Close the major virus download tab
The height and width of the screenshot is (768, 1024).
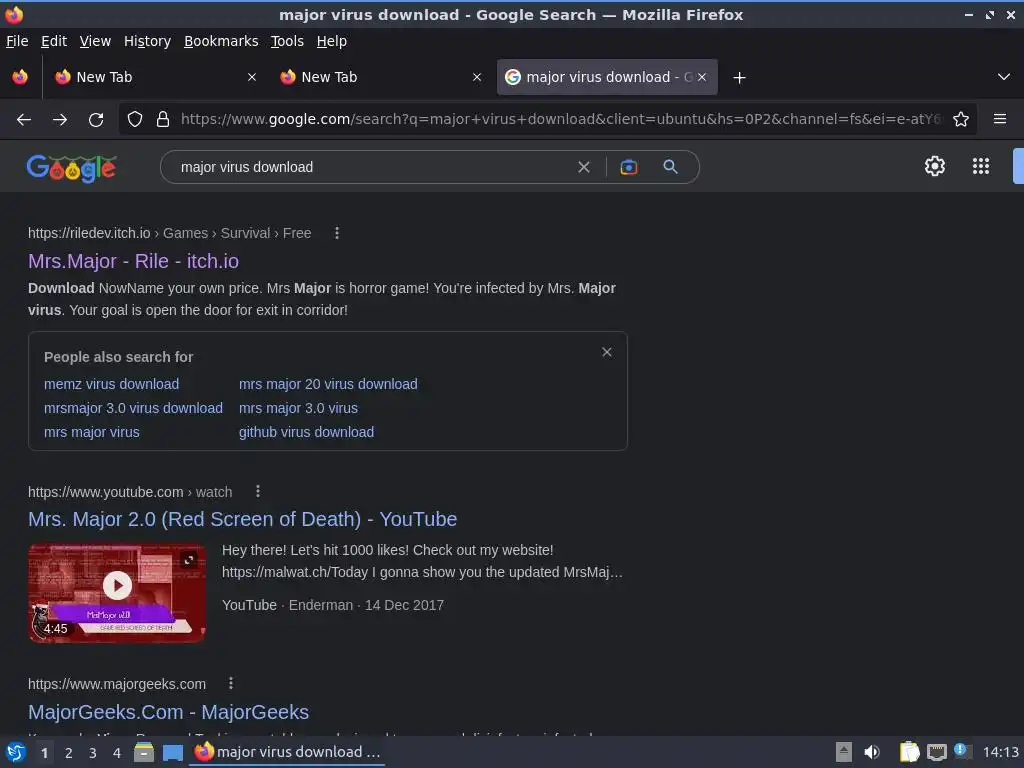[x=702, y=77]
